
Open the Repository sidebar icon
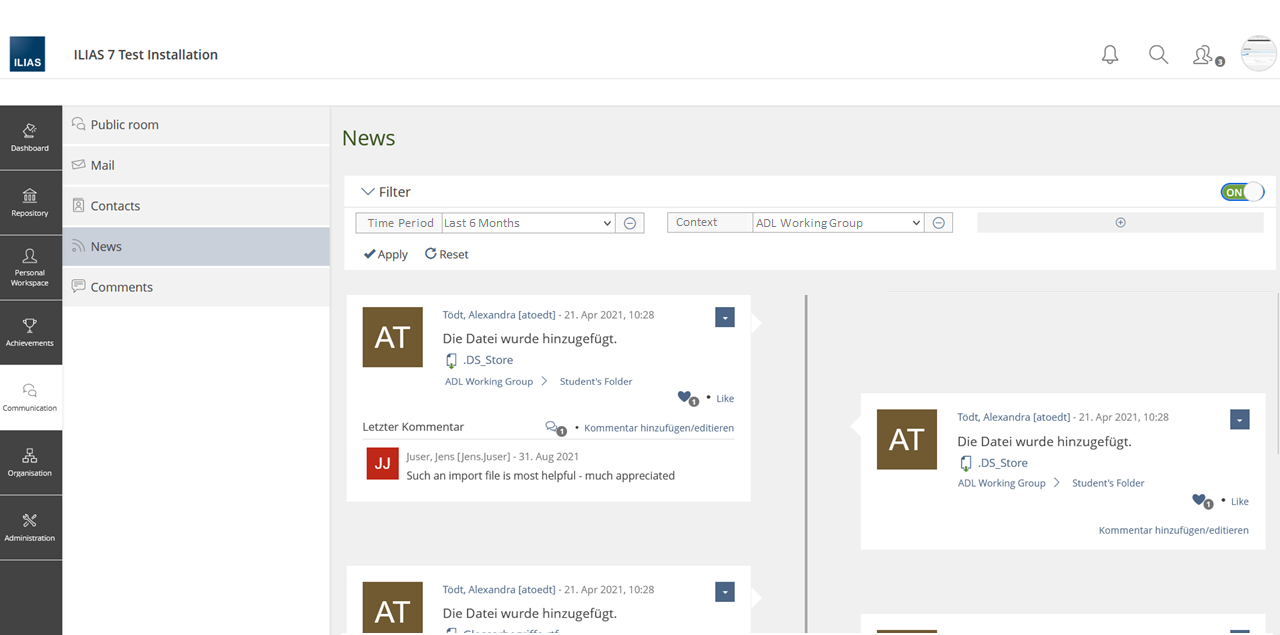point(30,202)
